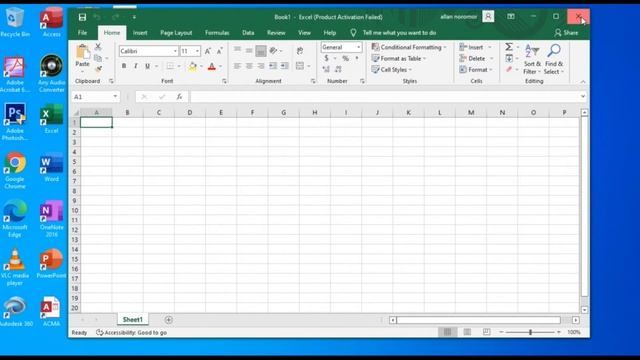640x360 pixels.
Task: Toggle Center horizontal alignment
Action: (x=249, y=66)
